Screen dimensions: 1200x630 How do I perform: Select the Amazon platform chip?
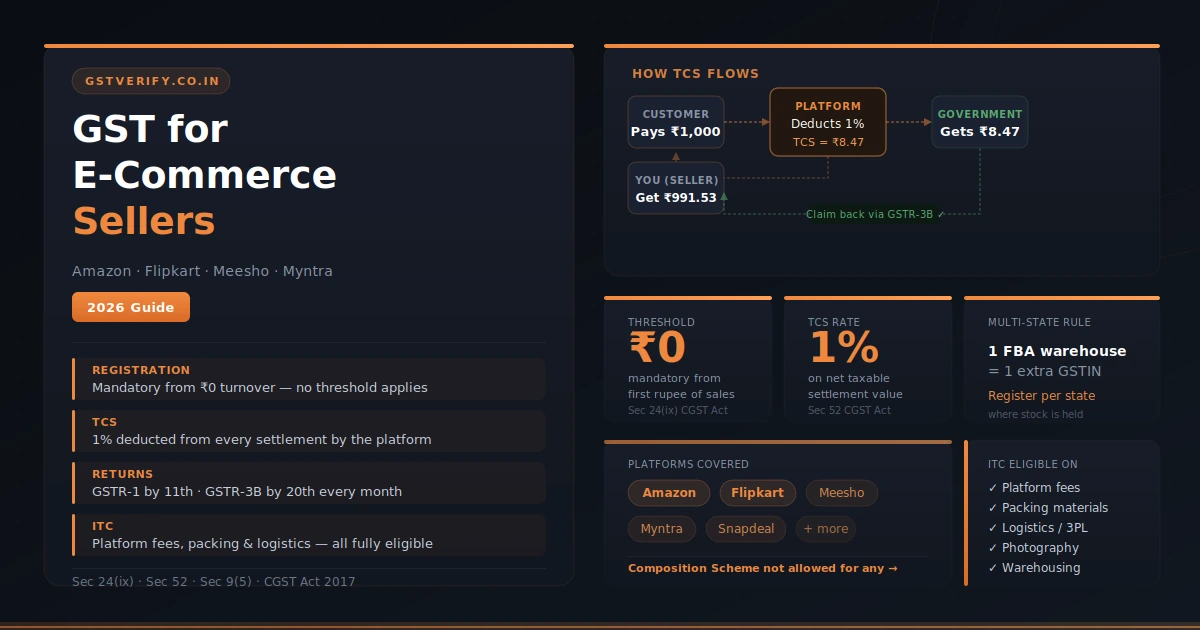669,493
